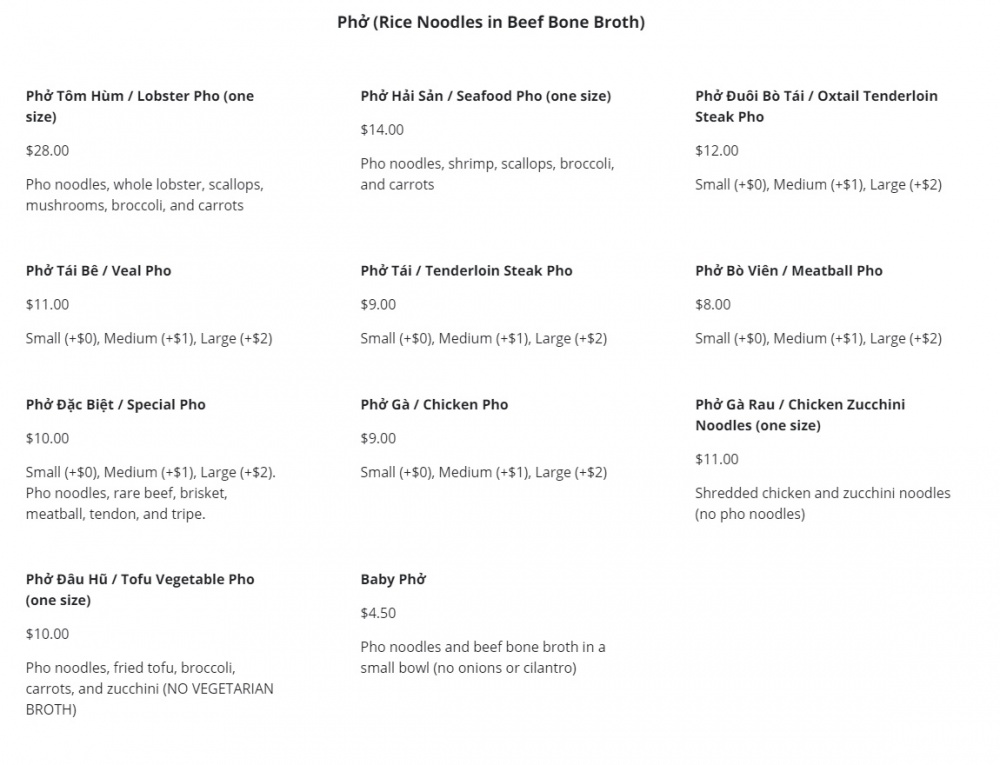Click the Phở section heading
Image resolution: width=1000 pixels, height=765 pixels.
pyautogui.click(x=491, y=22)
